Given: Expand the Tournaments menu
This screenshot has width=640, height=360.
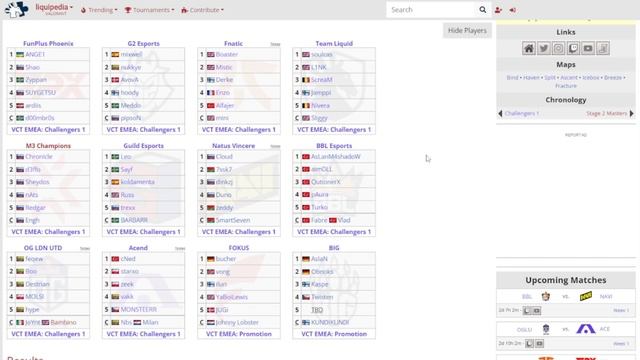Looking at the screenshot, I should [x=149, y=10].
